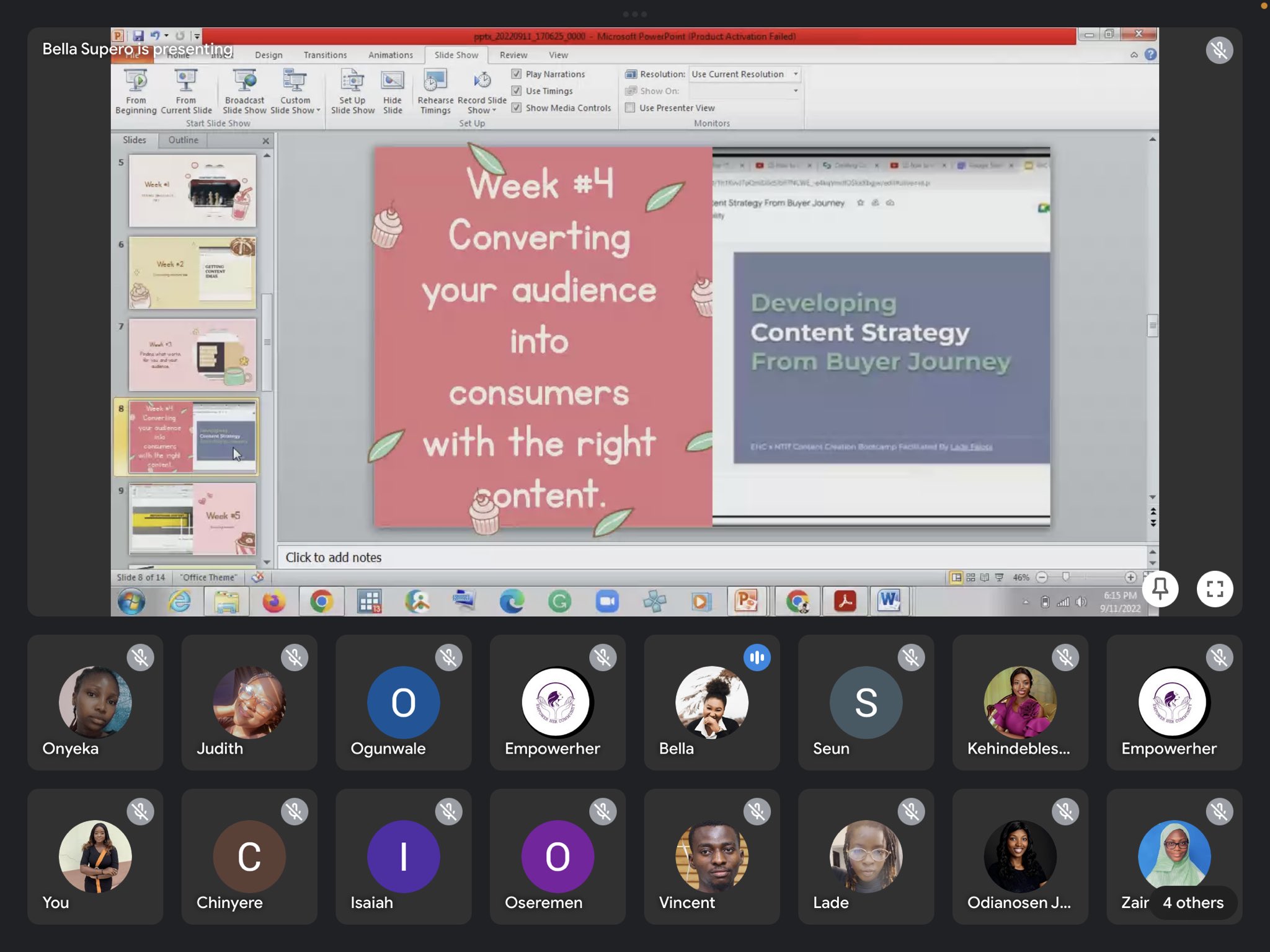Select slide 7 thumbnail Week #3
This screenshot has height=952, width=1270.
192,355
